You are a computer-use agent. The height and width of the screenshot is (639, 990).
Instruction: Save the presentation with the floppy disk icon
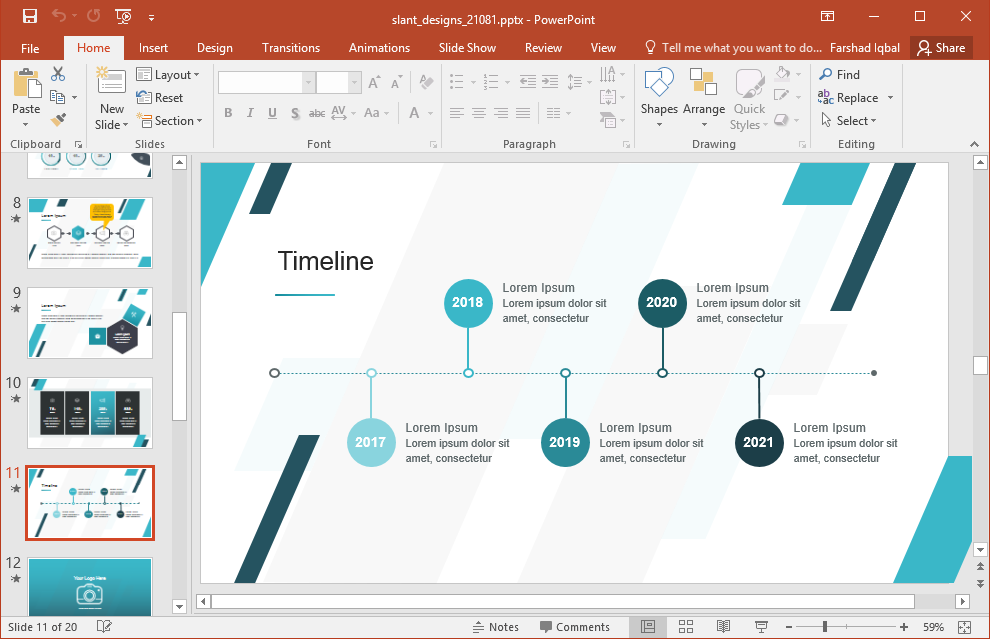(30, 16)
